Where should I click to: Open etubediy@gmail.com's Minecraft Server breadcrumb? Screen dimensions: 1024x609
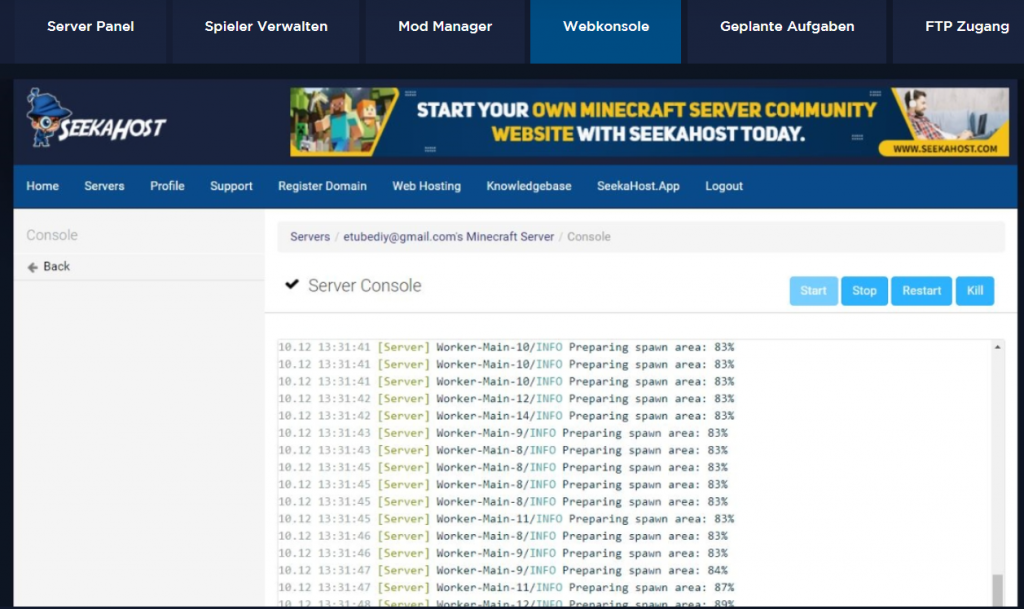[448, 237]
